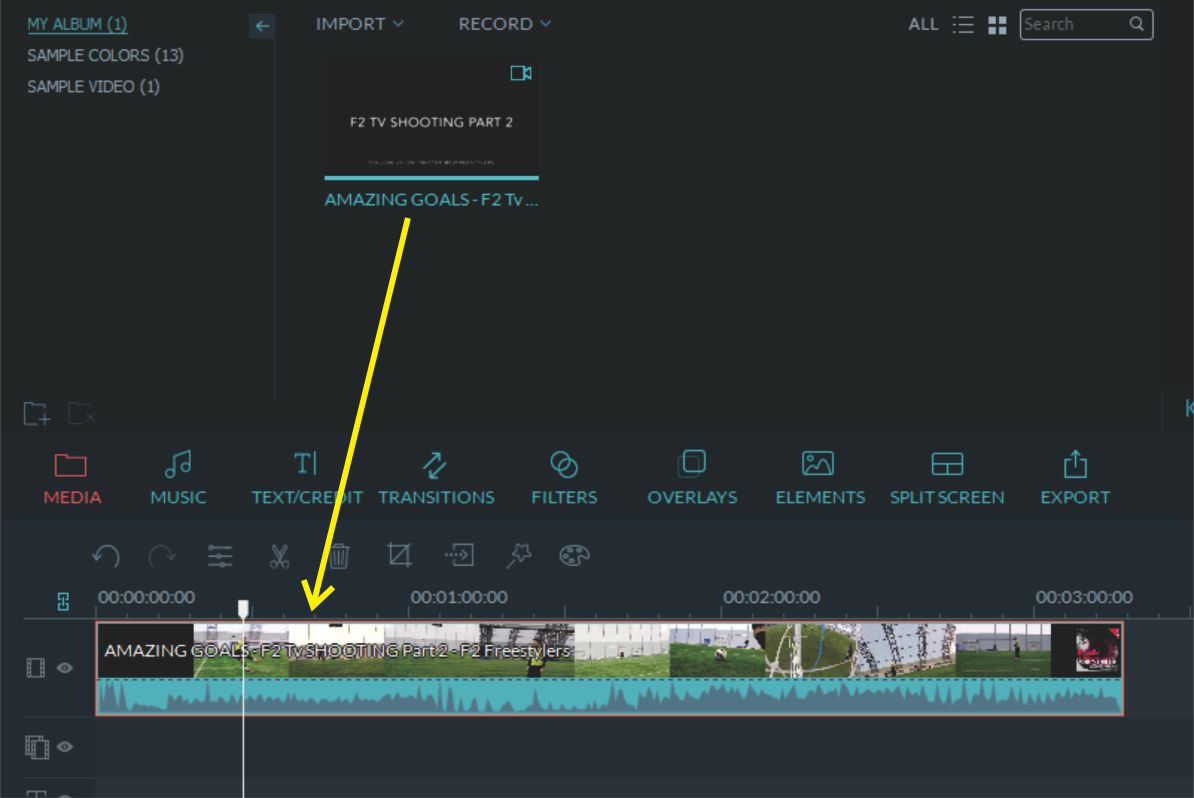This screenshot has width=1194, height=798.
Task: Open the Music library tab
Action: pyautogui.click(x=178, y=479)
